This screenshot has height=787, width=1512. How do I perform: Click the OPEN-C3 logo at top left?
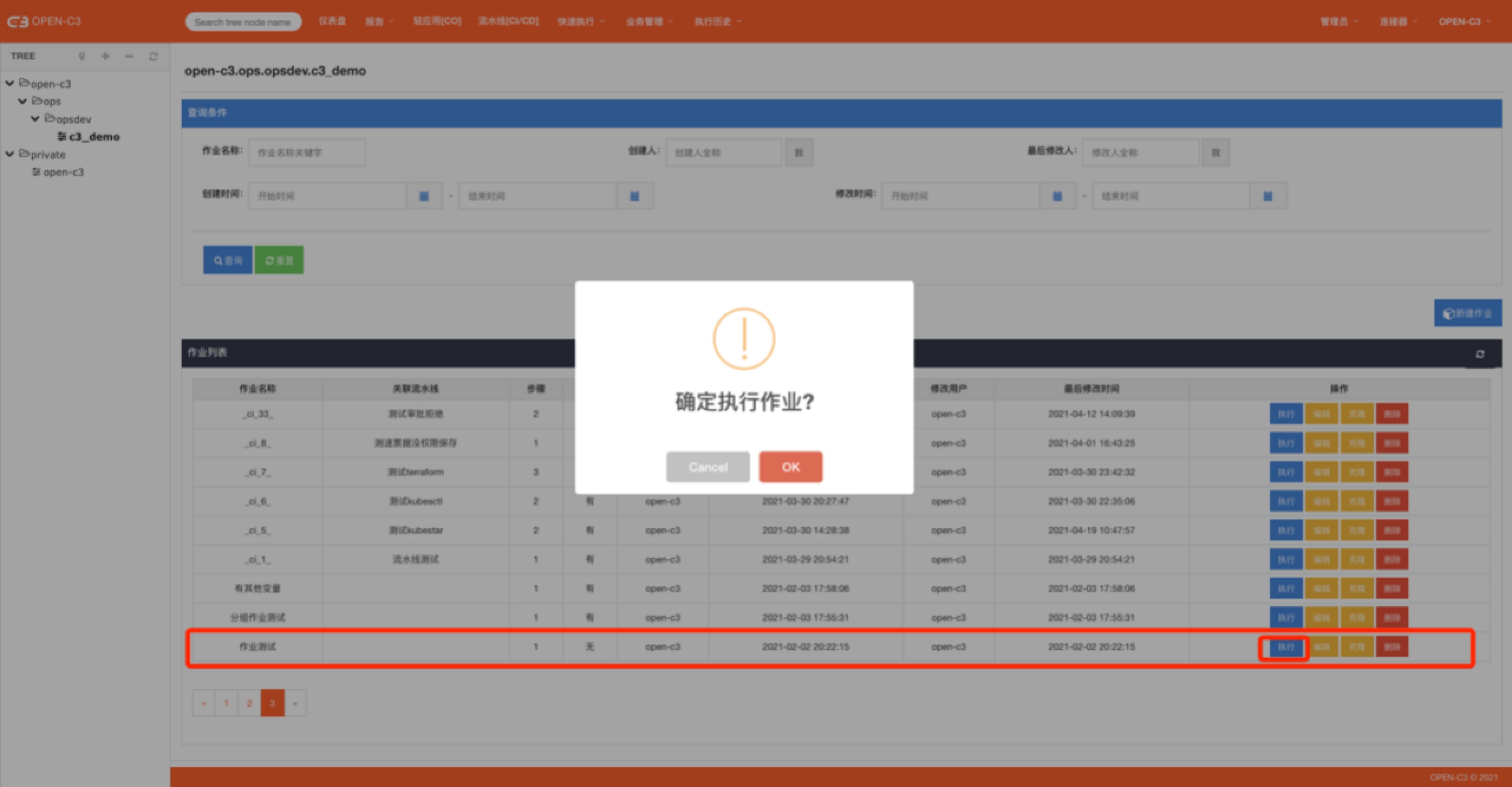point(44,21)
